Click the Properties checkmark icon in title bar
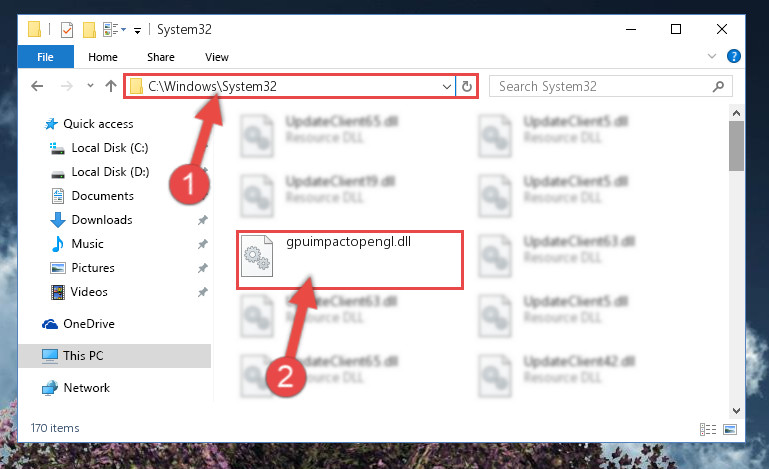 tap(67, 30)
